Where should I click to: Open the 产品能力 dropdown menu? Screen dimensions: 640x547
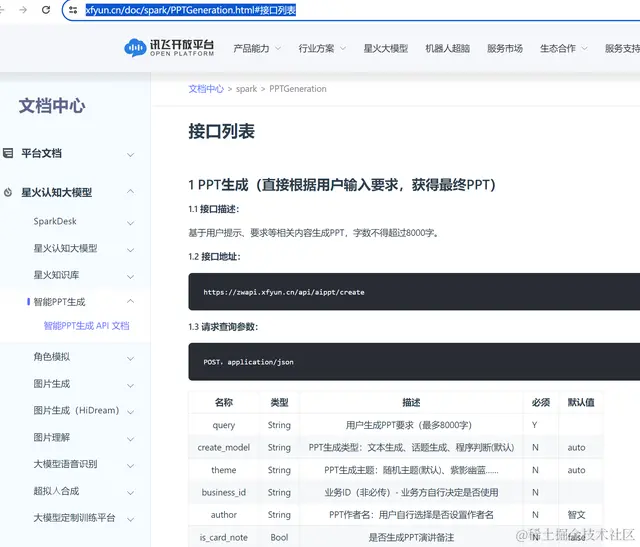[x=257, y=49]
